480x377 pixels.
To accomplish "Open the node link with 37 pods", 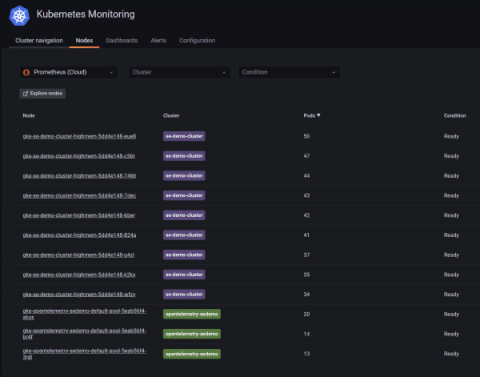I will [79, 255].
